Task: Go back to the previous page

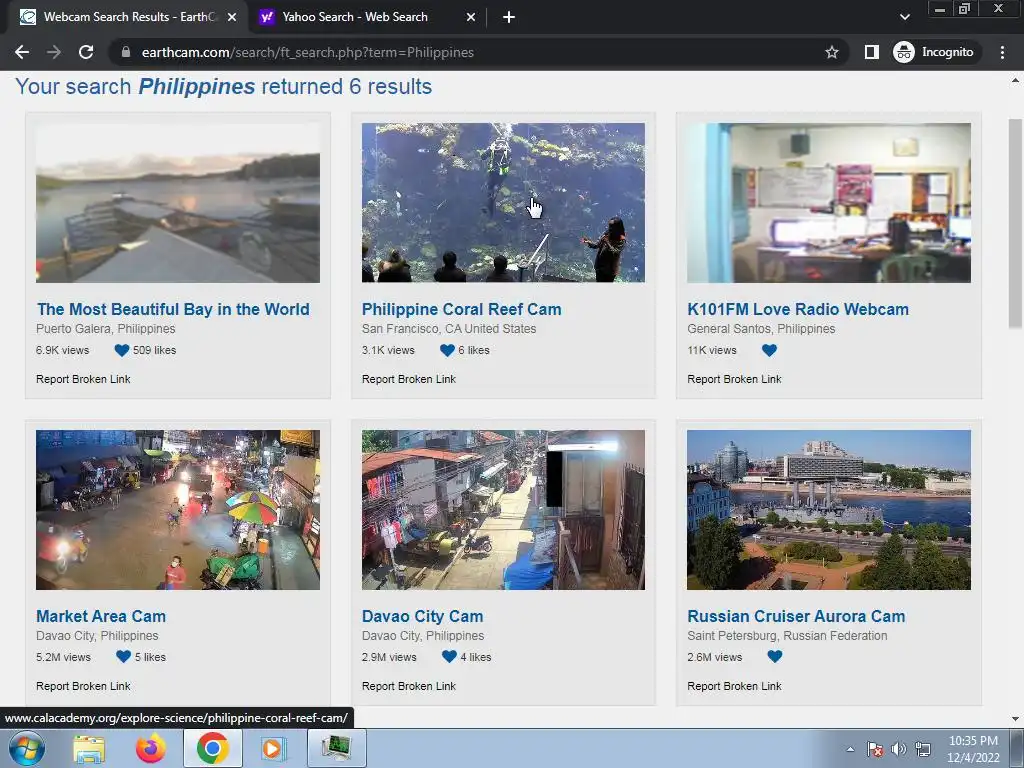Action: click(x=22, y=52)
